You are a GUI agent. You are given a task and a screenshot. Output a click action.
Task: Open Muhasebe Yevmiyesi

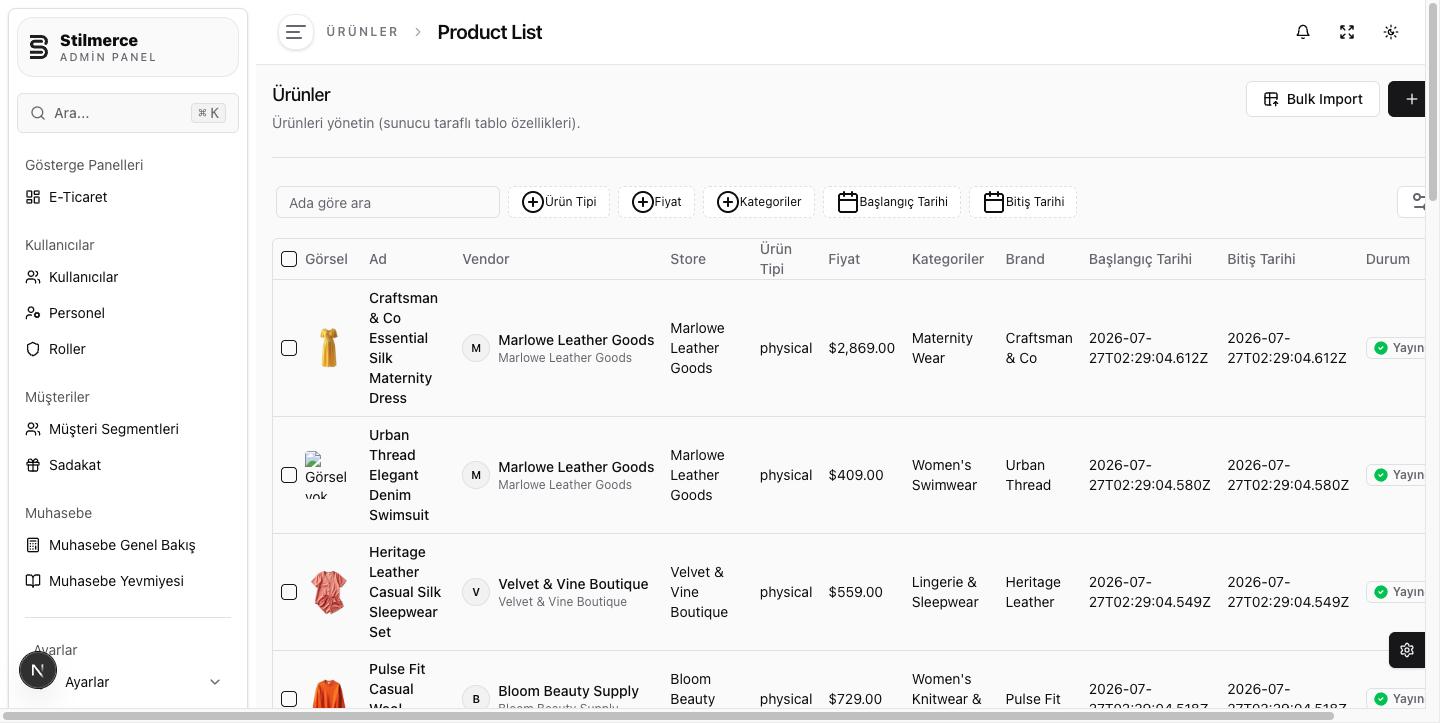tap(128, 581)
